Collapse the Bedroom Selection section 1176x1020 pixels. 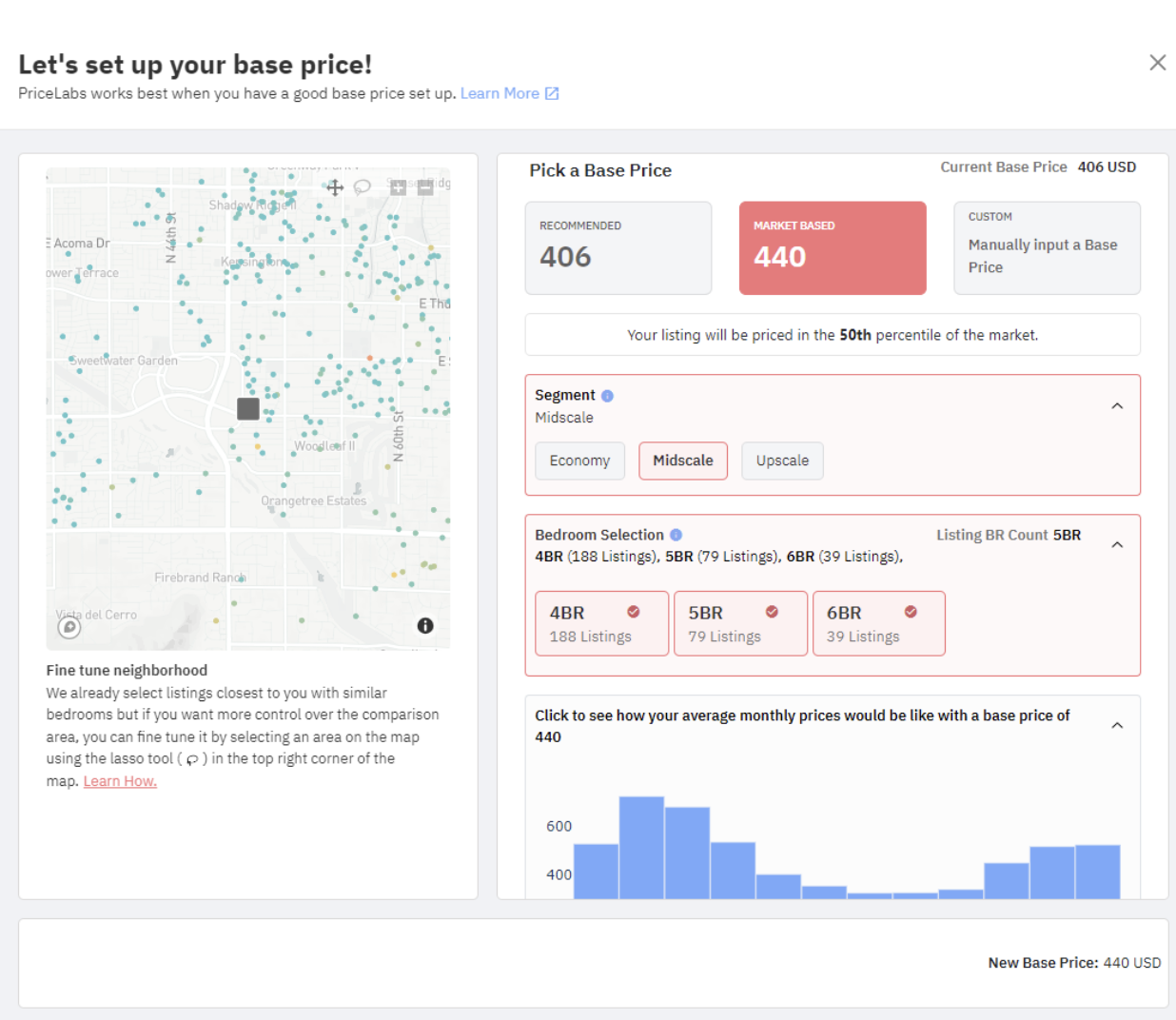click(1117, 545)
